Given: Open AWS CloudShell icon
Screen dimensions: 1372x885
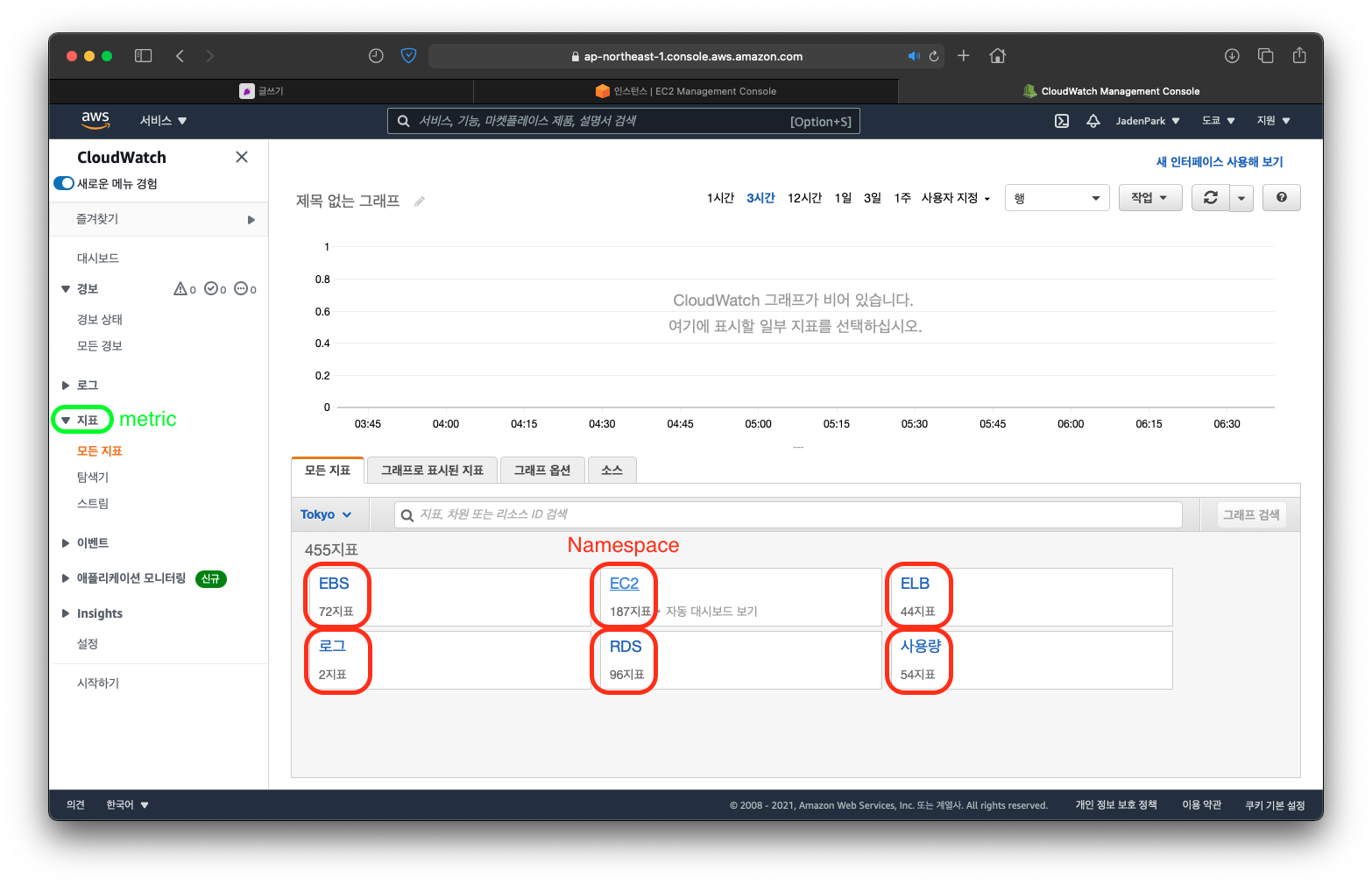Looking at the screenshot, I should pyautogui.click(x=1062, y=121).
